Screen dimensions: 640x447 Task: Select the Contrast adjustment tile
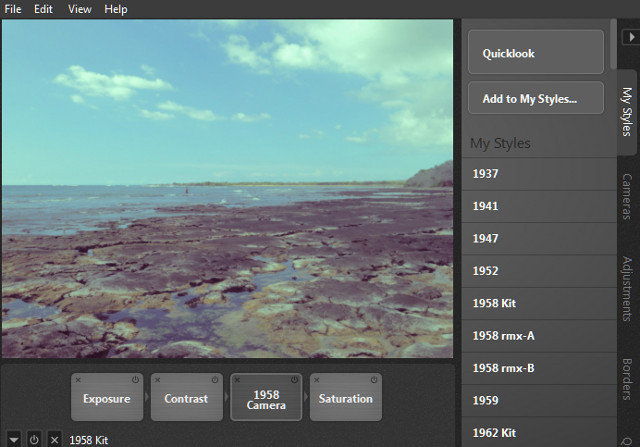(x=187, y=397)
